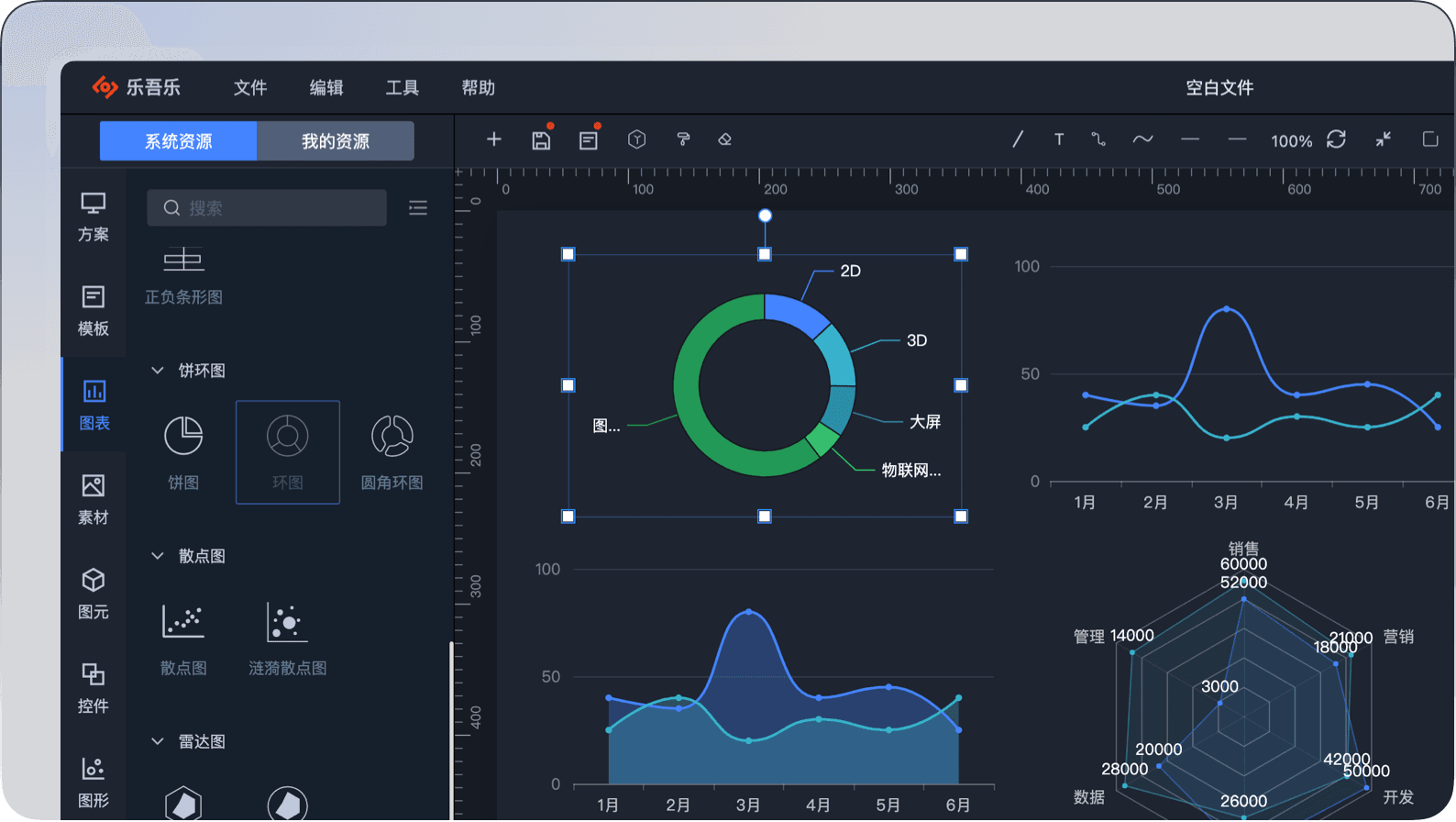The image size is (1456, 822).
Task: Click the save icon in the toolbar
Action: (x=541, y=140)
